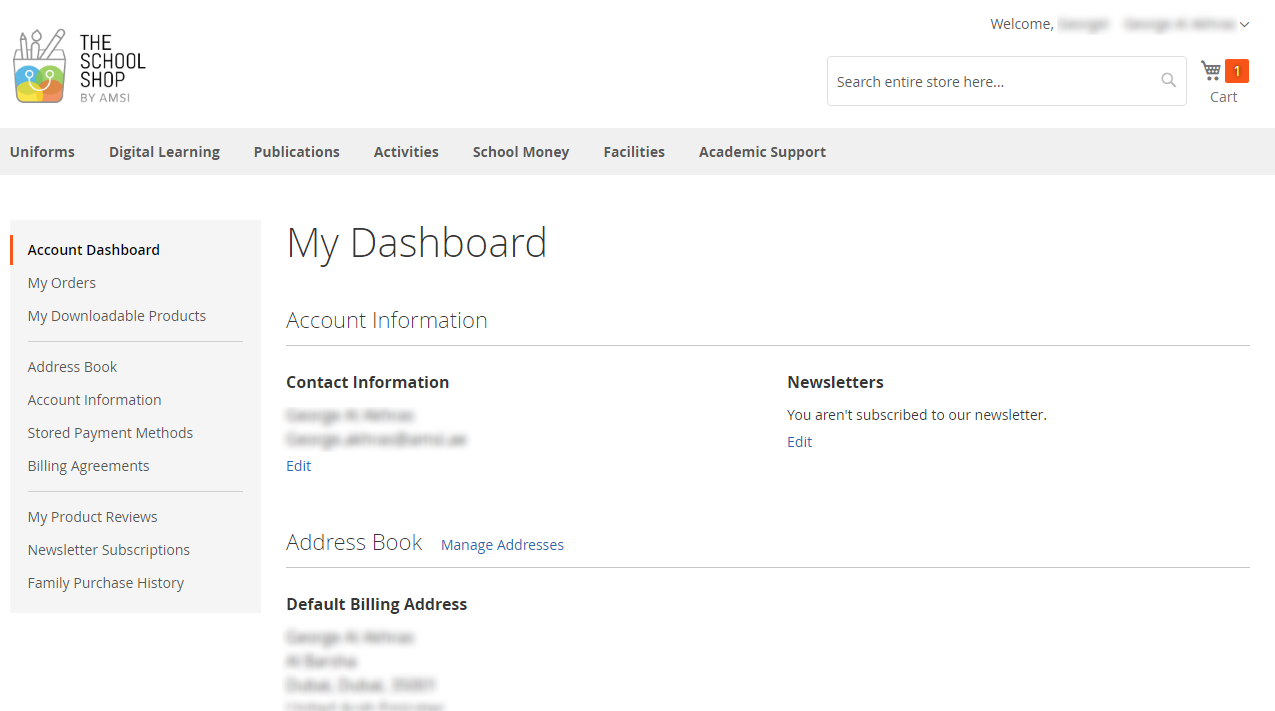This screenshot has height=711, width=1275.
Task: Open Academic Support menu
Action: click(762, 152)
